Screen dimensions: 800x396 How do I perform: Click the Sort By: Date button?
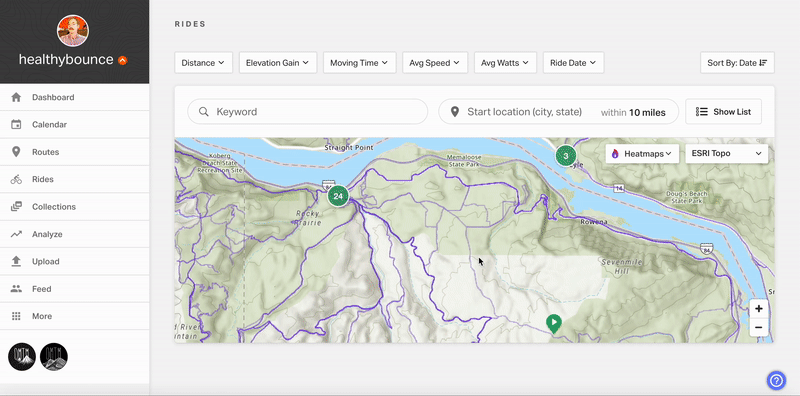737,63
